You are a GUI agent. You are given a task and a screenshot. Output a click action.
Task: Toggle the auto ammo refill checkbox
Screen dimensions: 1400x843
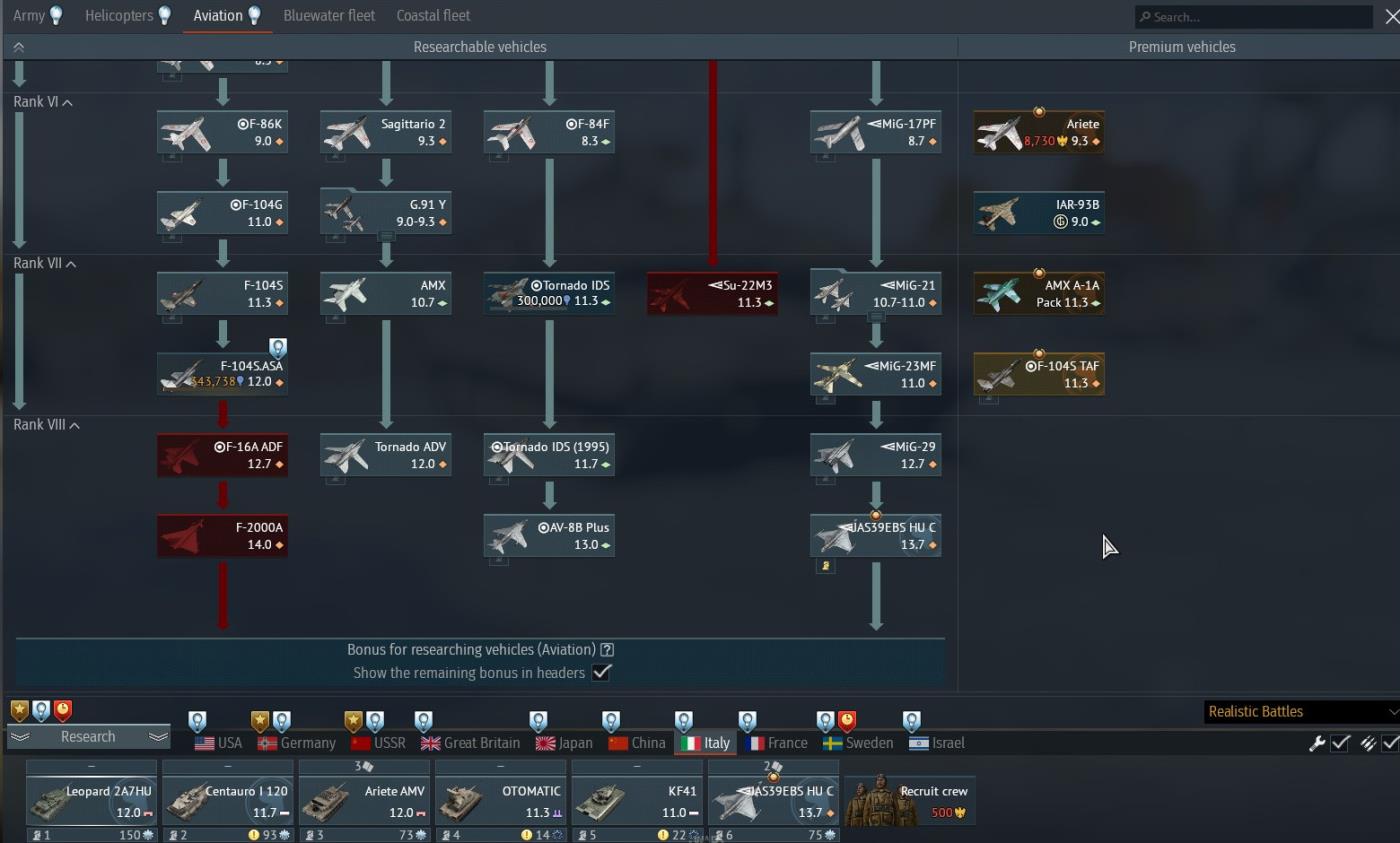(x=1390, y=743)
